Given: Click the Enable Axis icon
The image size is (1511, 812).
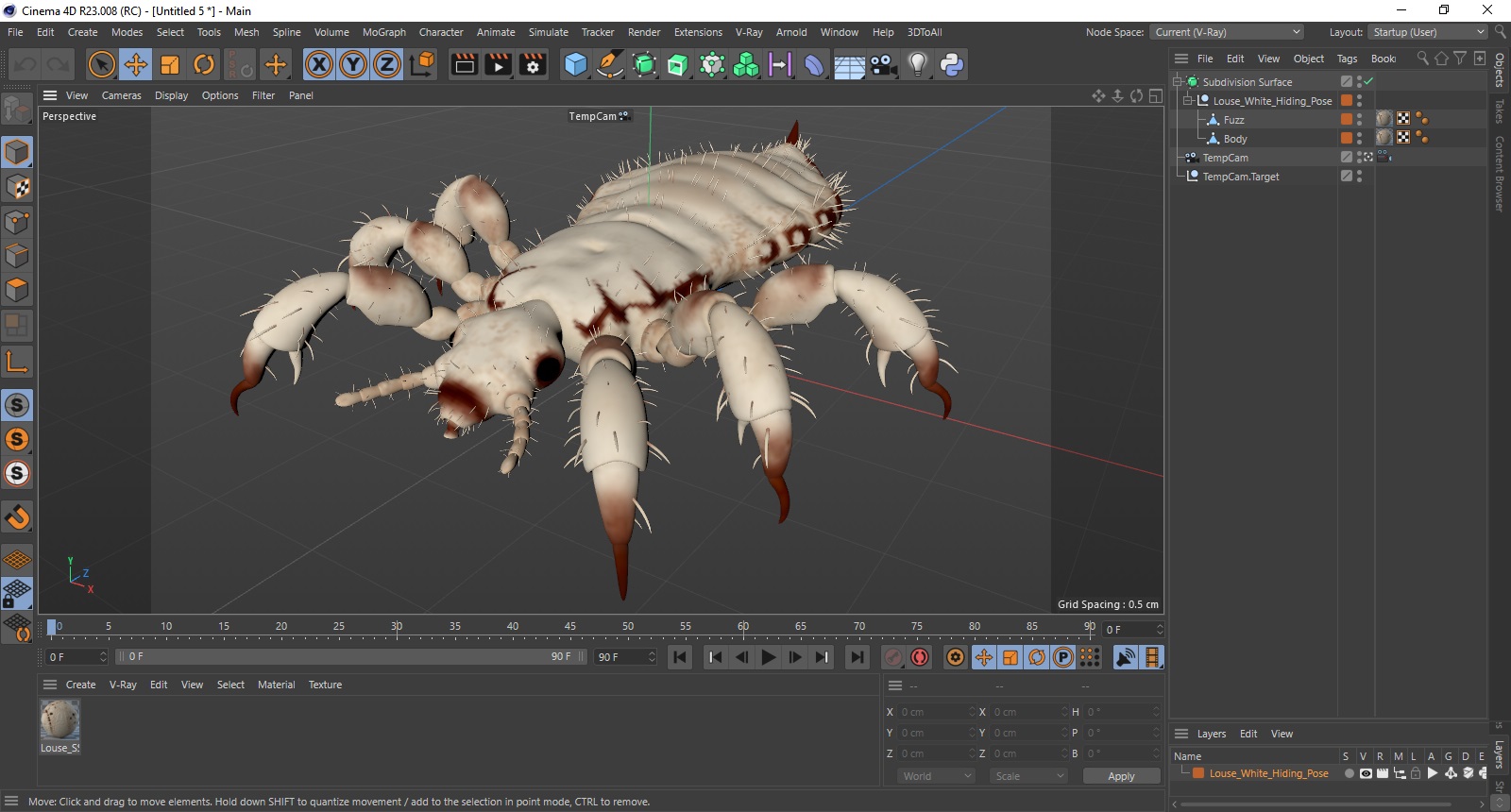Looking at the screenshot, I should [x=17, y=362].
